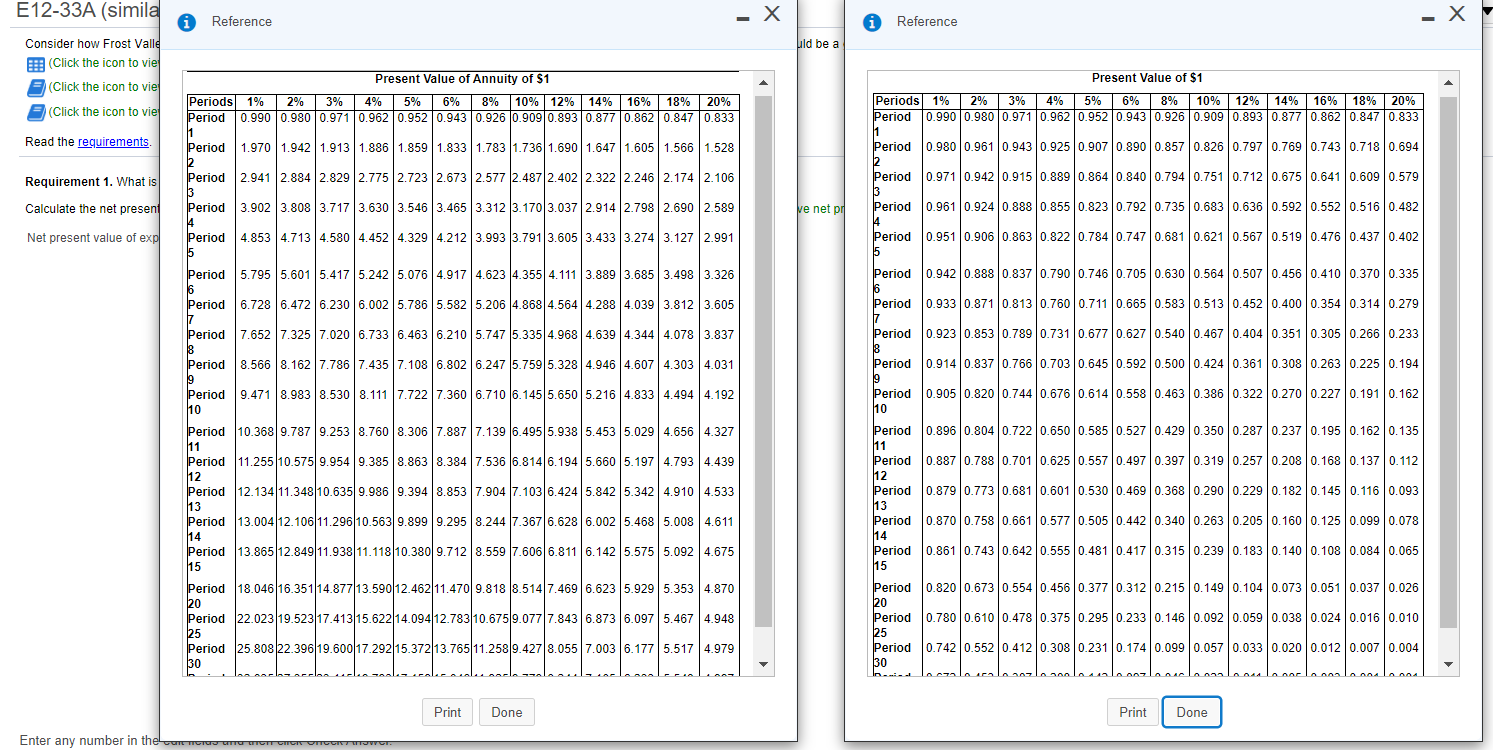Click Done in the annuity Reference dialog

point(507,712)
